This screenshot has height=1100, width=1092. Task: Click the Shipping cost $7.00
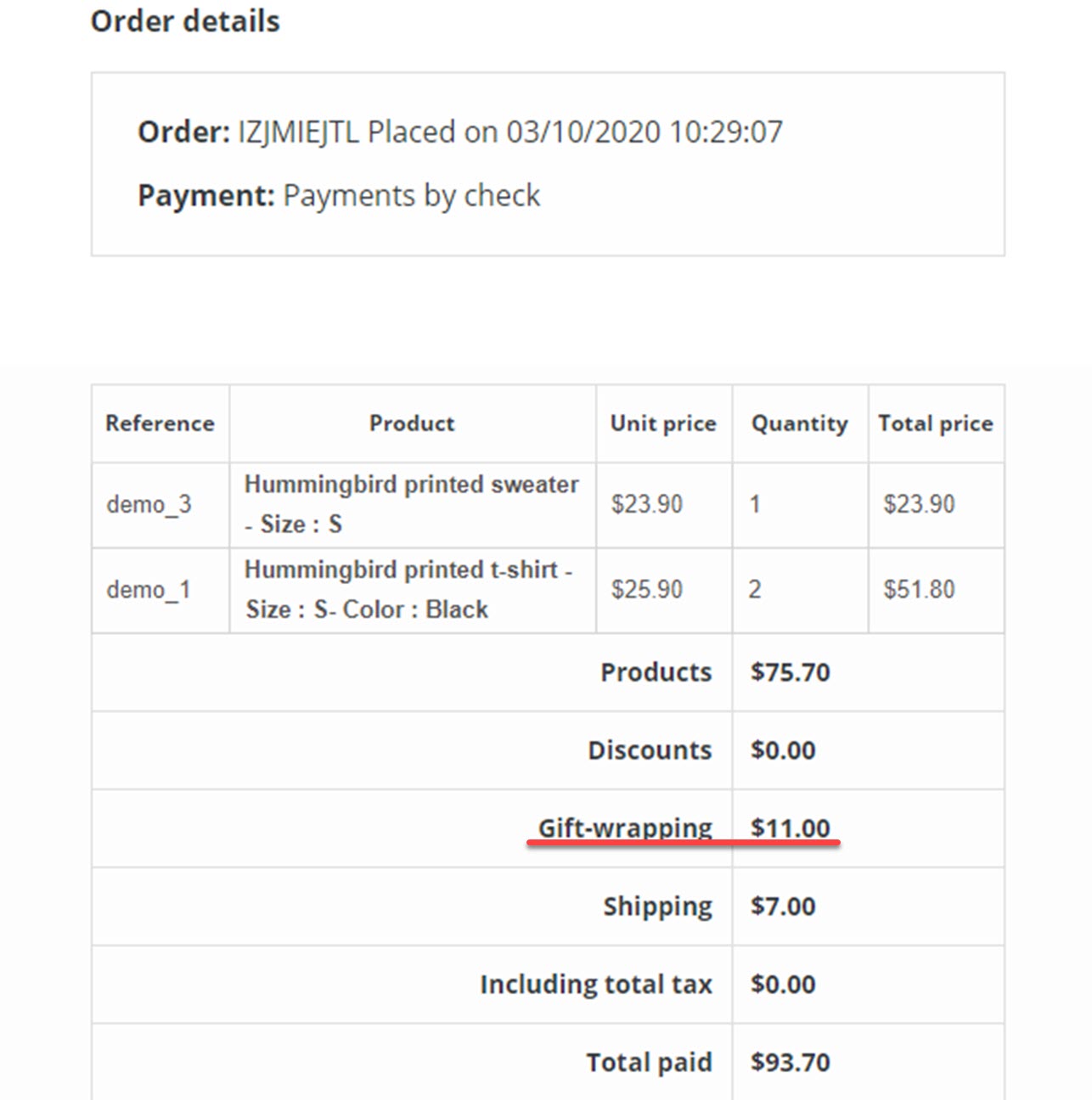(783, 906)
